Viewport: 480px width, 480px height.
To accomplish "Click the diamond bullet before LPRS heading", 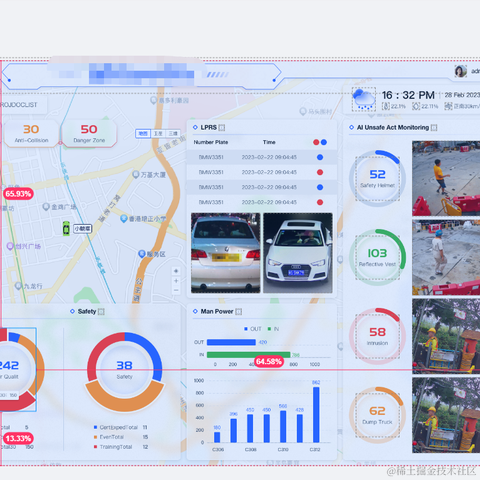I will coord(195,127).
